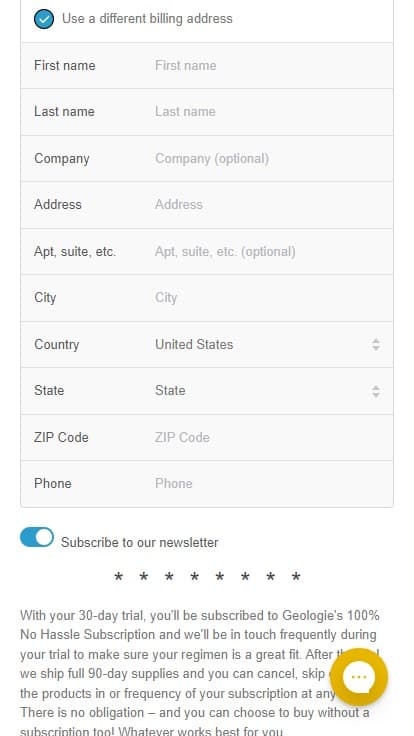Expand the State dropdown selector

coord(267,391)
